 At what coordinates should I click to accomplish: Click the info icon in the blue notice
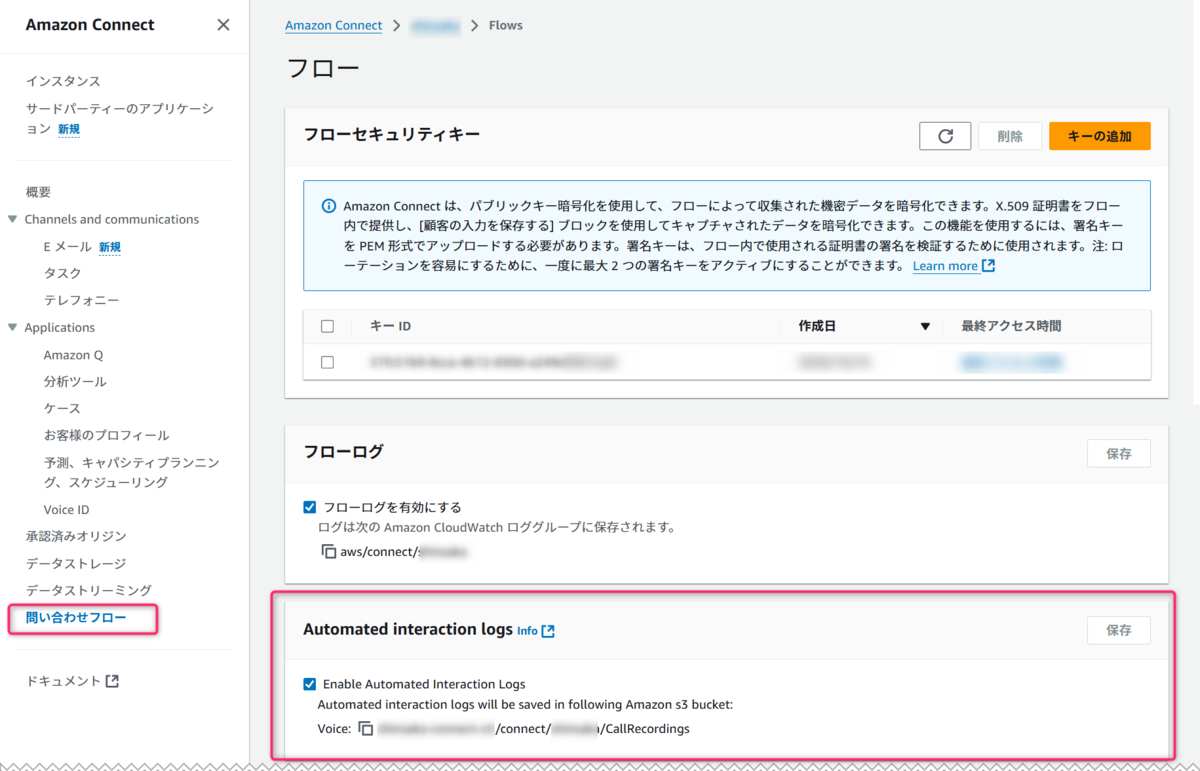click(329, 206)
